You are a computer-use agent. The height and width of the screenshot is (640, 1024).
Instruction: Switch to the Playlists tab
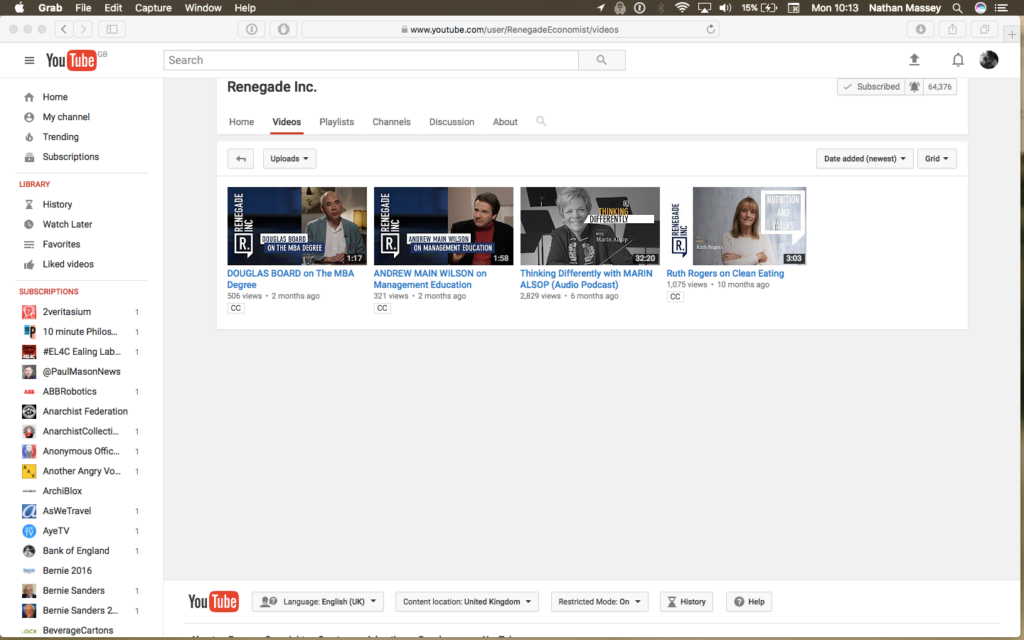(336, 122)
